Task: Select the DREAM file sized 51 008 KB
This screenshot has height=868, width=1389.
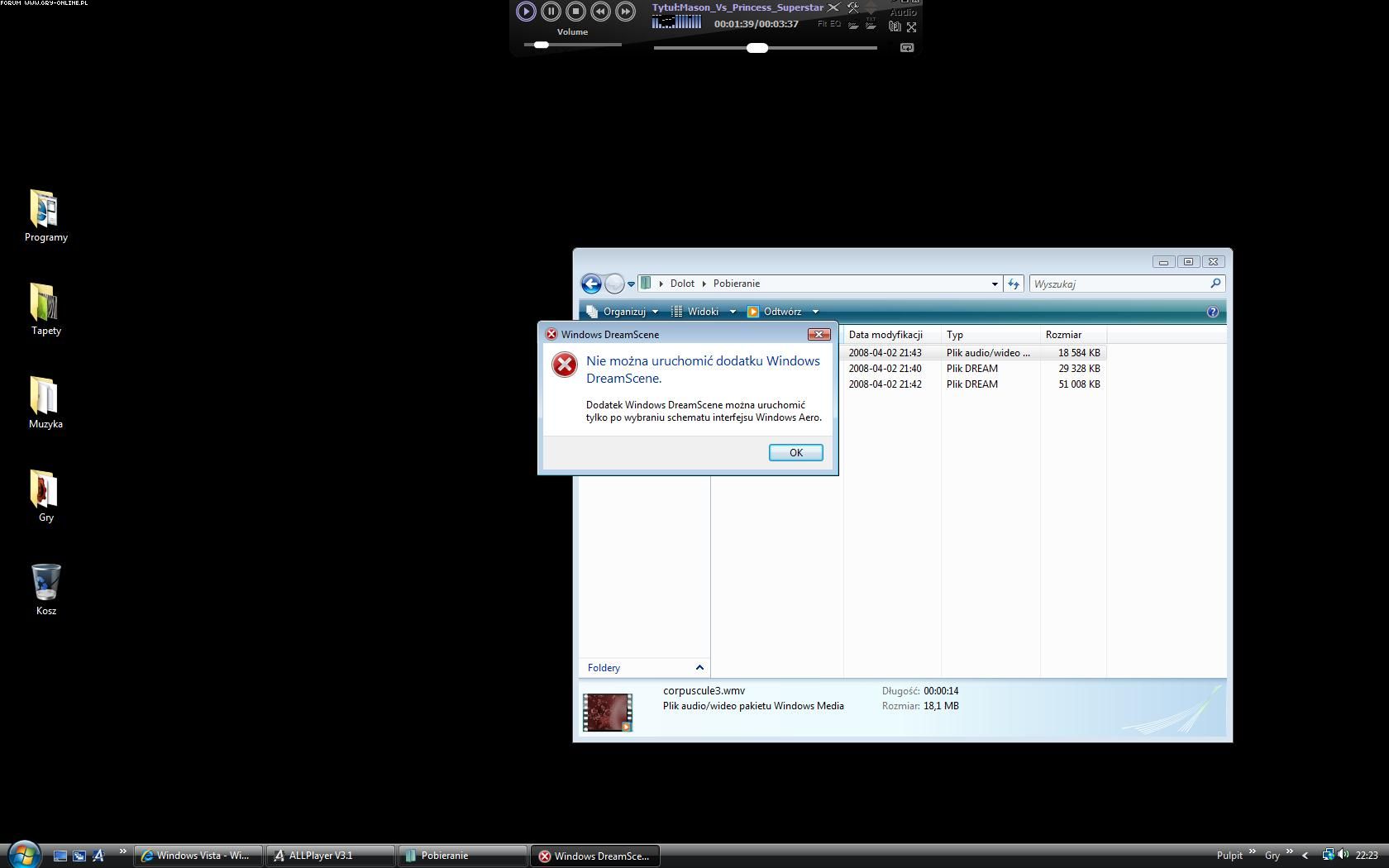Action: click(974, 384)
